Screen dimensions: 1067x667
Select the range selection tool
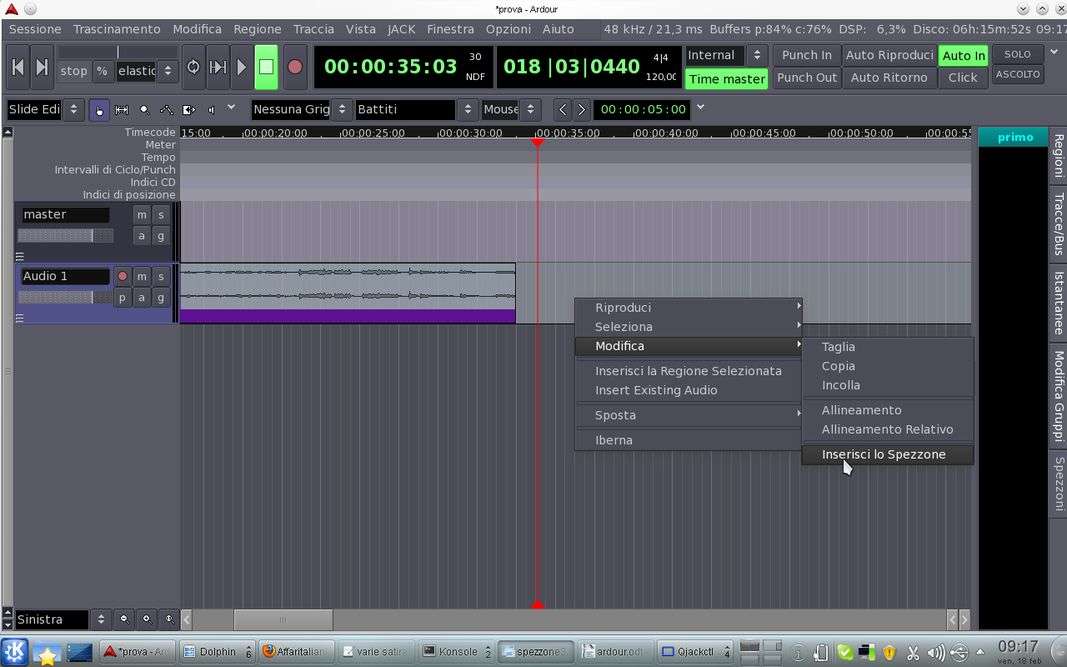121,109
